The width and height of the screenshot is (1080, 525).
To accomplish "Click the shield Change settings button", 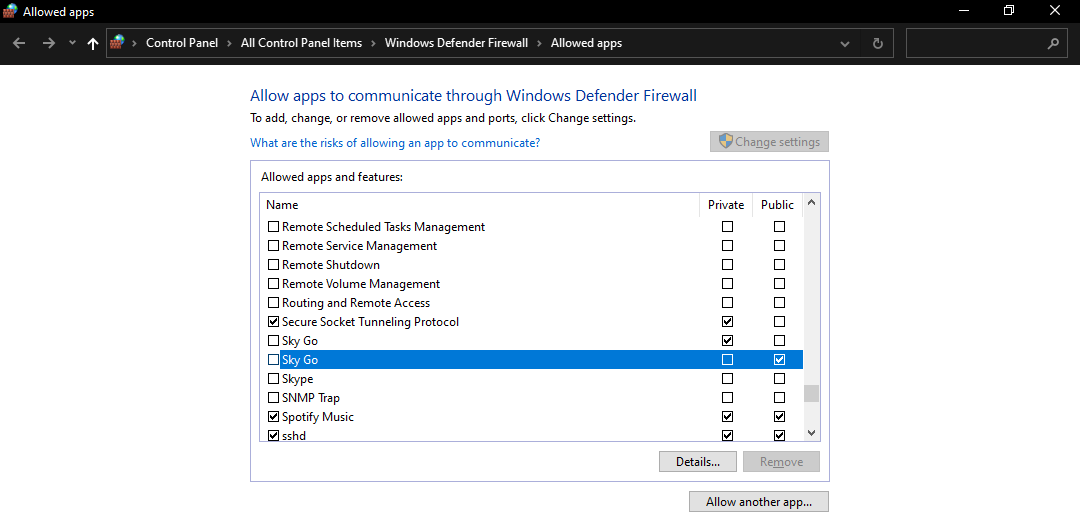I will coord(769,142).
